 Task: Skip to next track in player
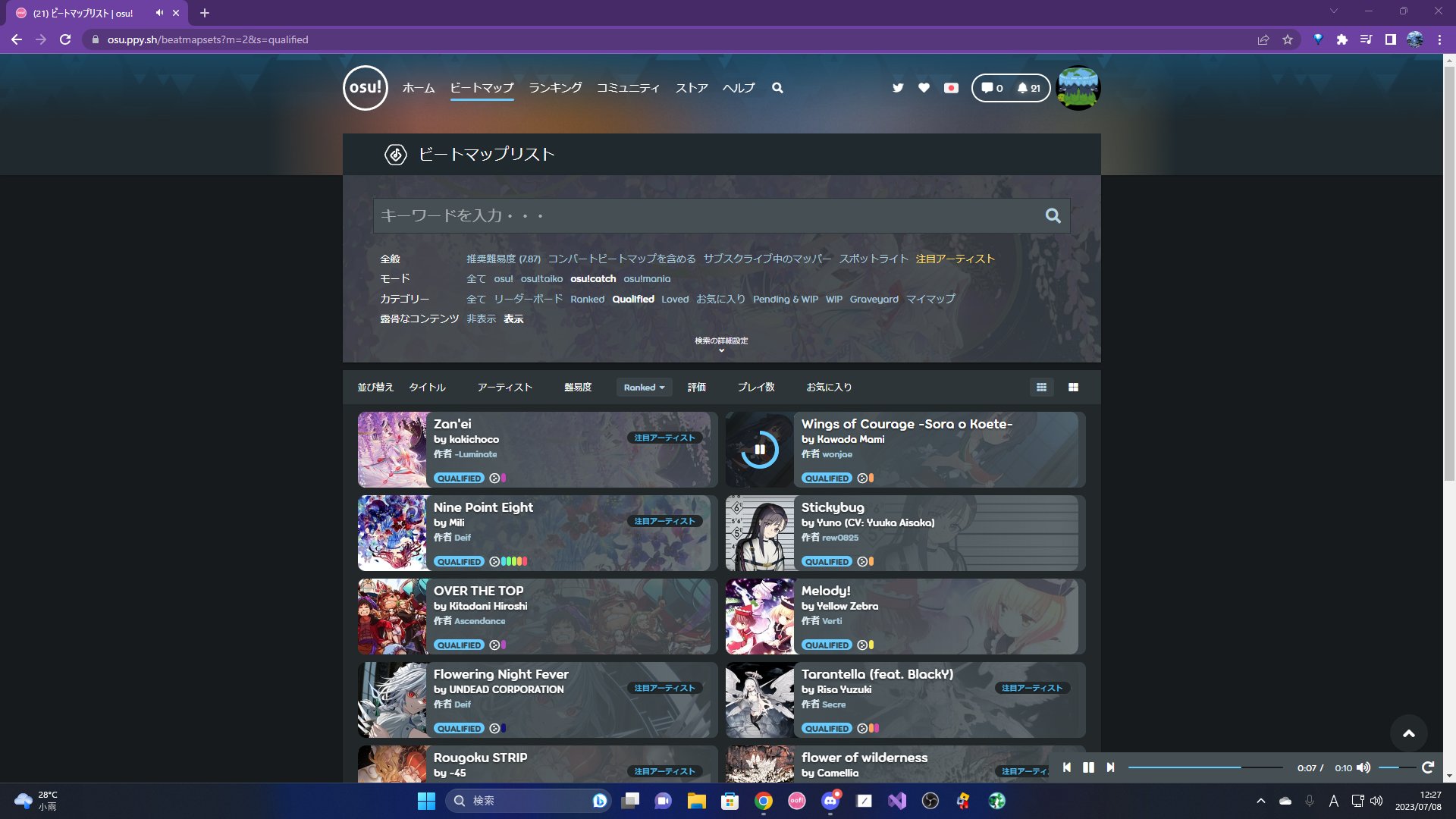pos(1110,767)
